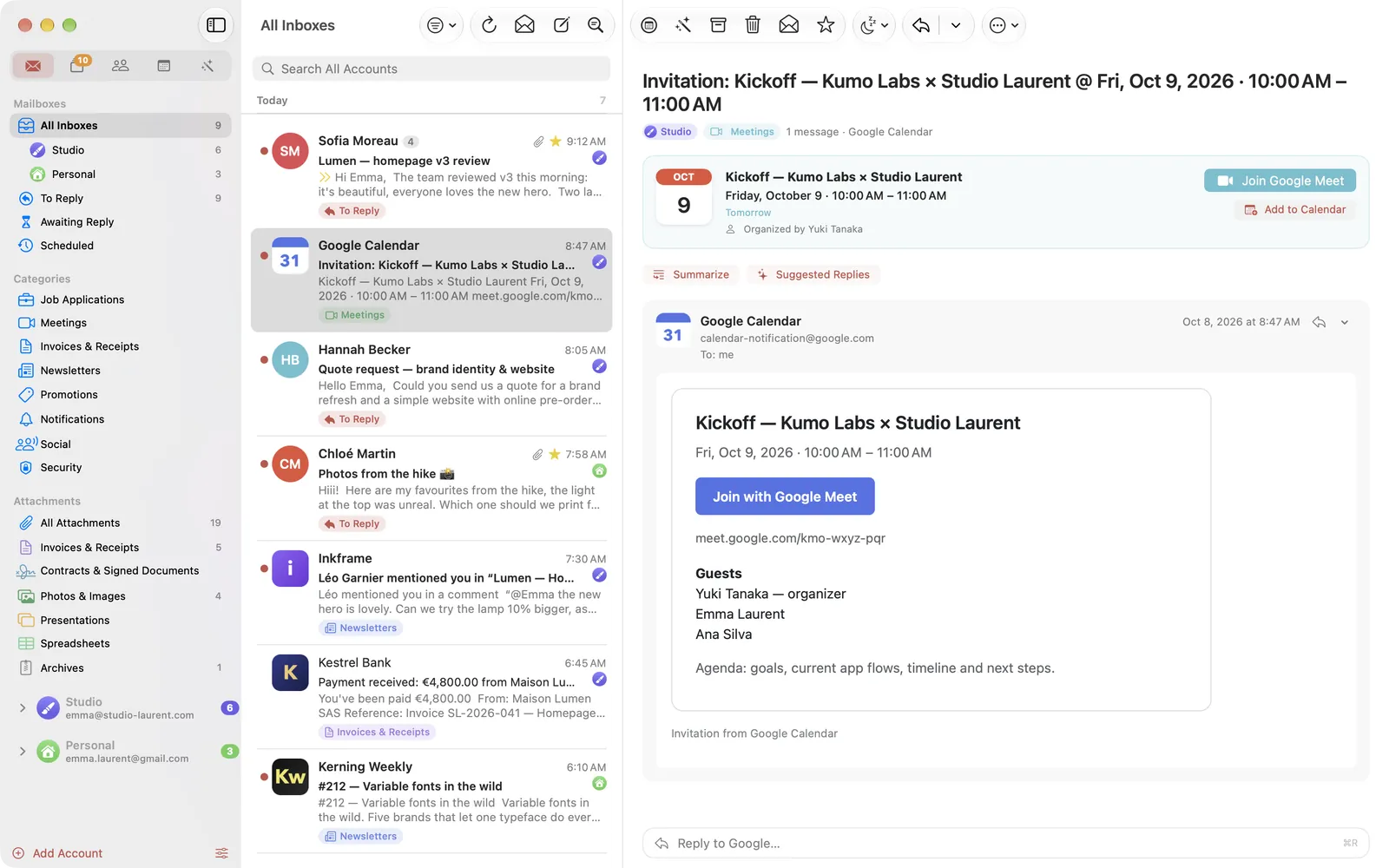Viewport: 1389px width, 868px height.
Task: Toggle the star on Sofia Moreau's email
Action: [x=556, y=141]
